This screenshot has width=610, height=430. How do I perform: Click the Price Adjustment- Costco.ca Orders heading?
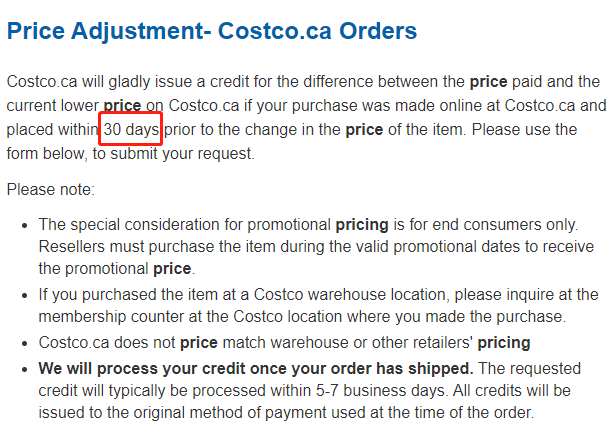point(212,31)
